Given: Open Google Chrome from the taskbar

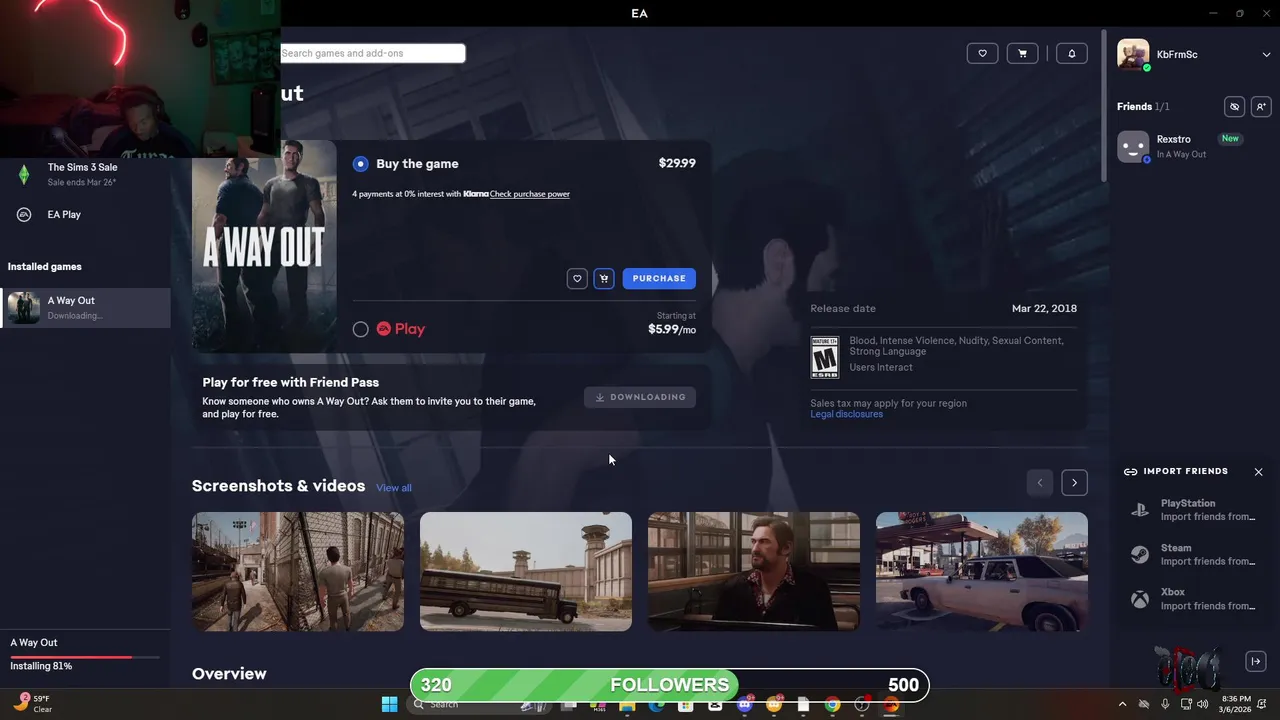Looking at the screenshot, I should [832, 705].
